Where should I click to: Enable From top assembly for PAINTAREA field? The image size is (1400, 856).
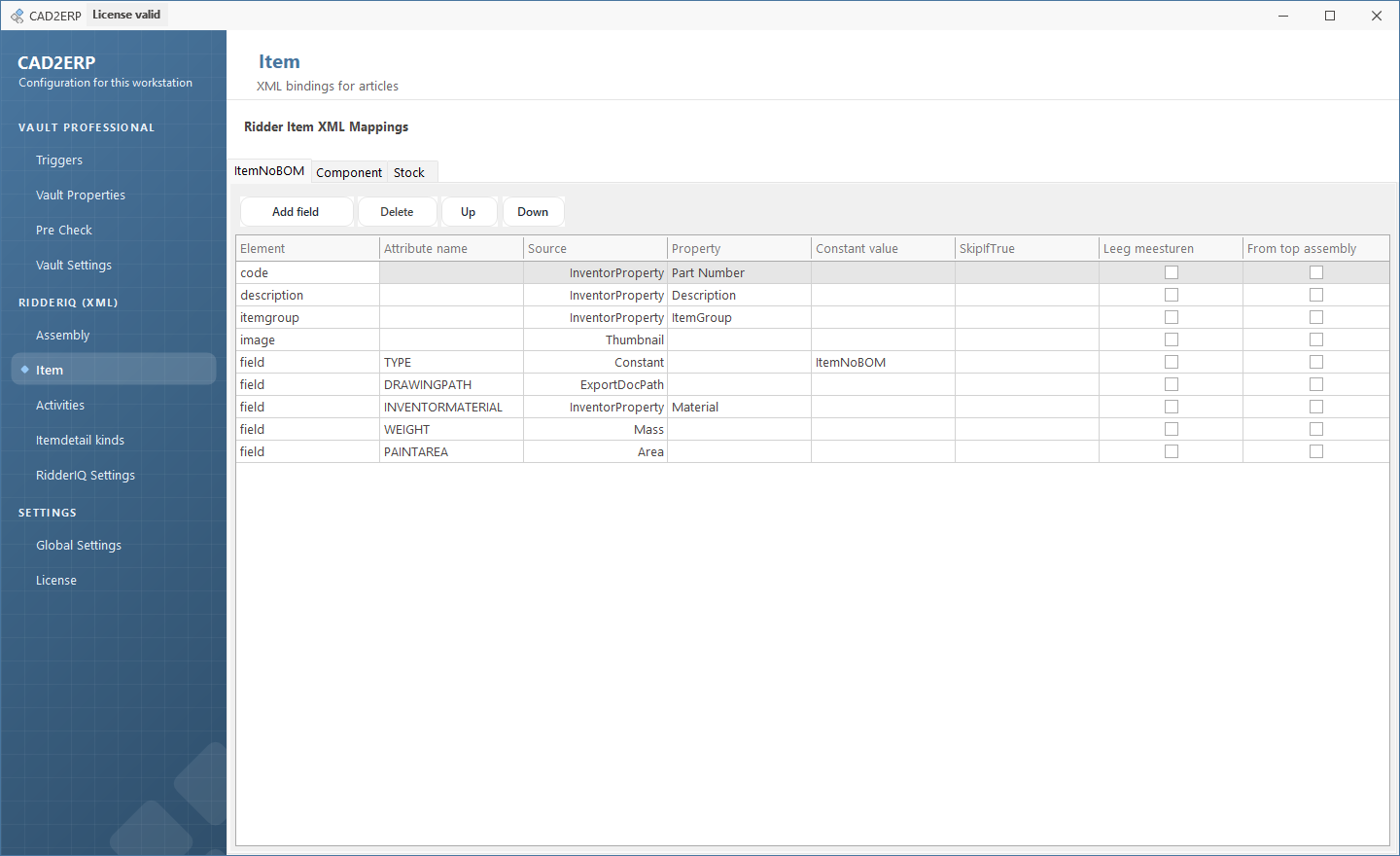pos(1316,451)
